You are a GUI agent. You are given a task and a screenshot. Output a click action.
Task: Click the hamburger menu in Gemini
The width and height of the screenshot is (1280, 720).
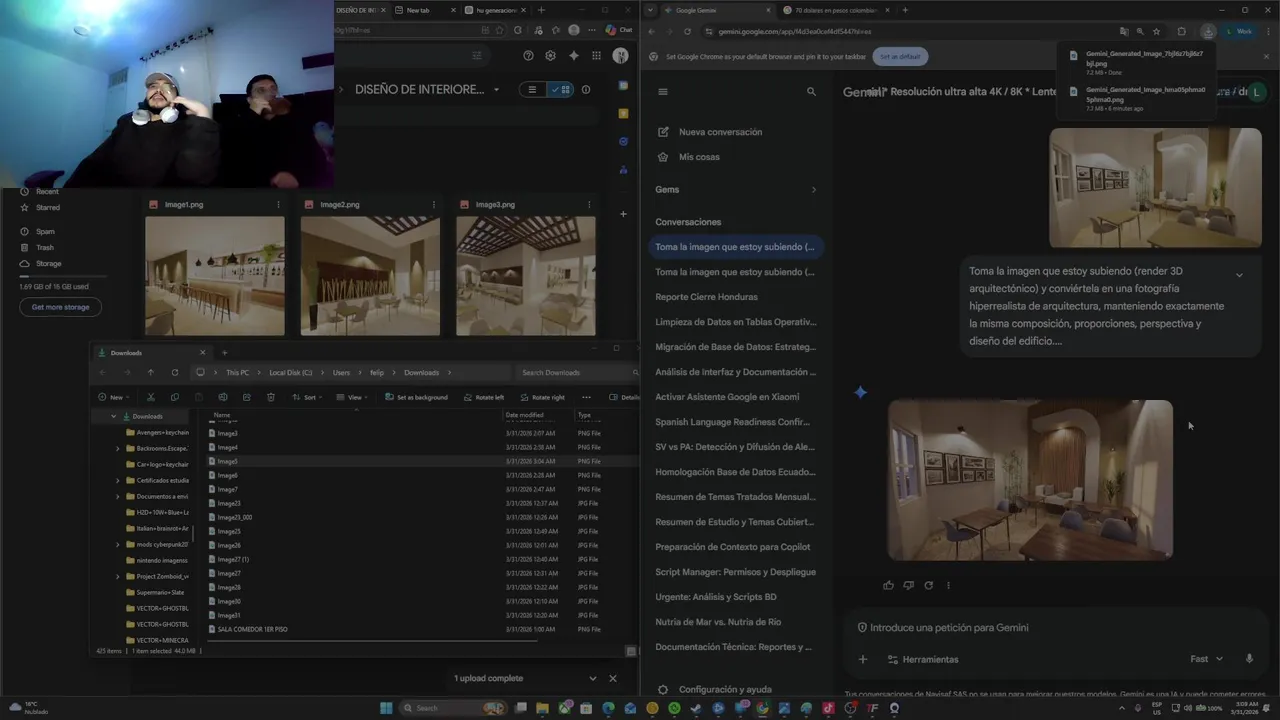(x=662, y=91)
